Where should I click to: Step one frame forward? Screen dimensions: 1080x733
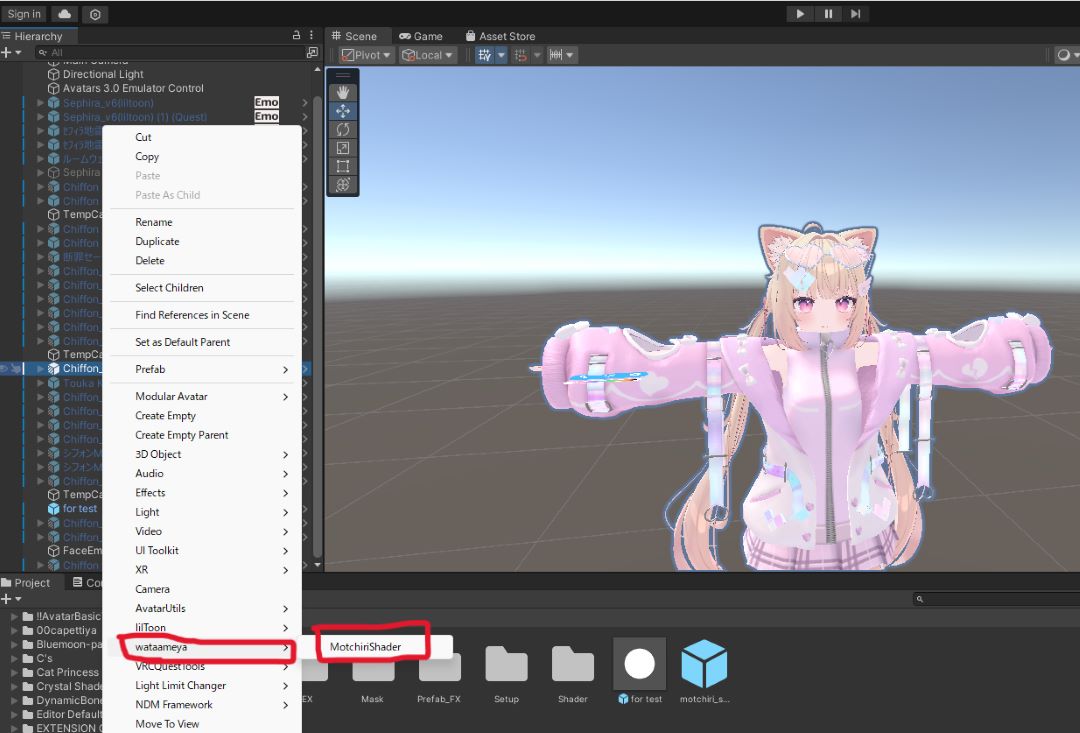(x=855, y=14)
